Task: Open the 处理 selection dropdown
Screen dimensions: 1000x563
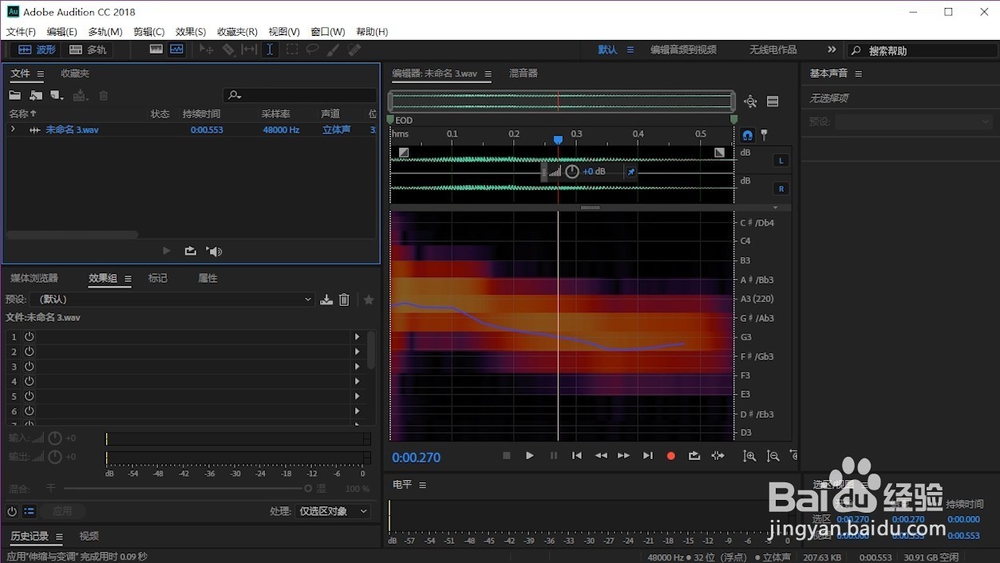Action: point(332,511)
